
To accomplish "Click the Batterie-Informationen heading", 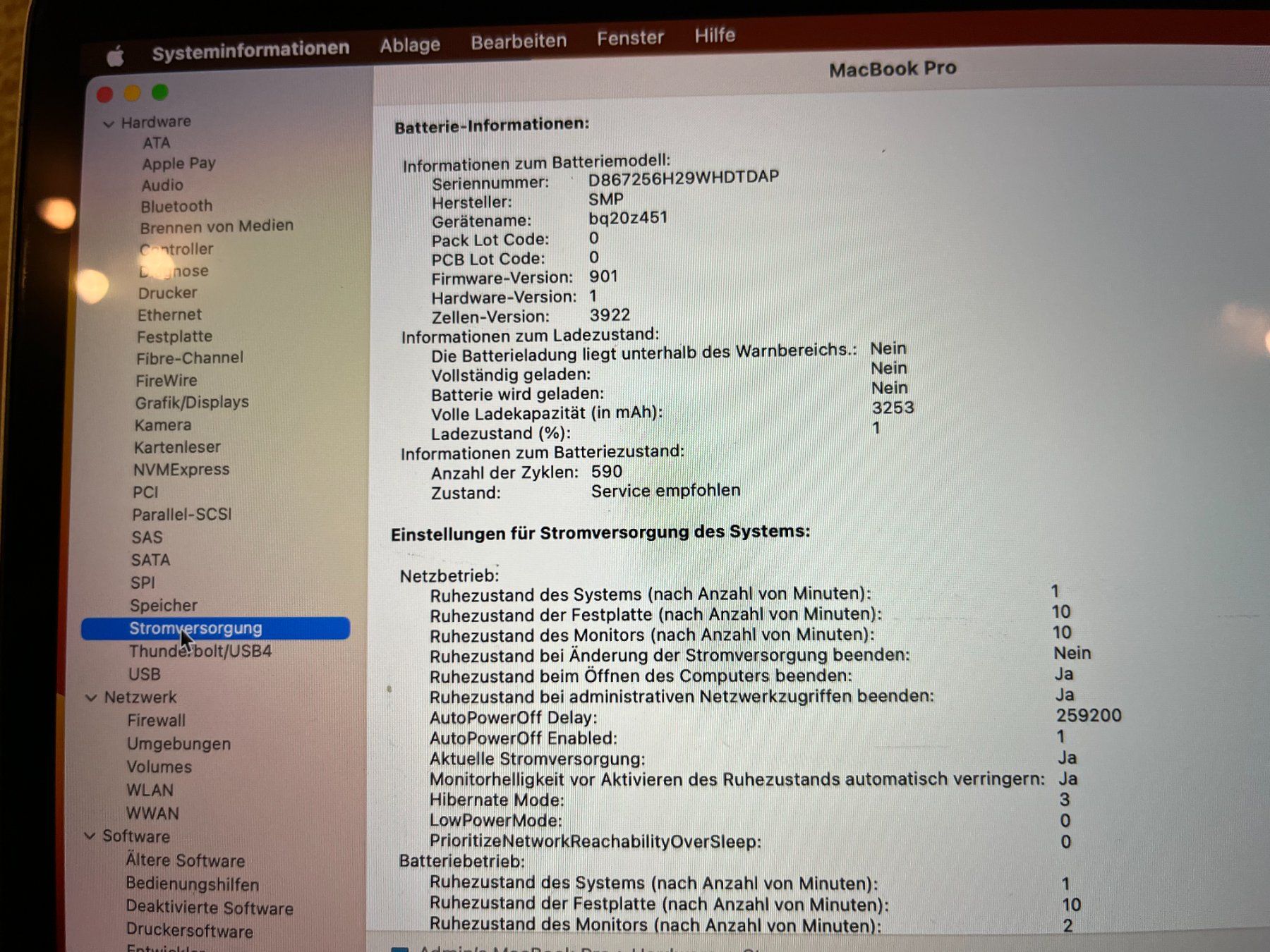I will (x=492, y=126).
